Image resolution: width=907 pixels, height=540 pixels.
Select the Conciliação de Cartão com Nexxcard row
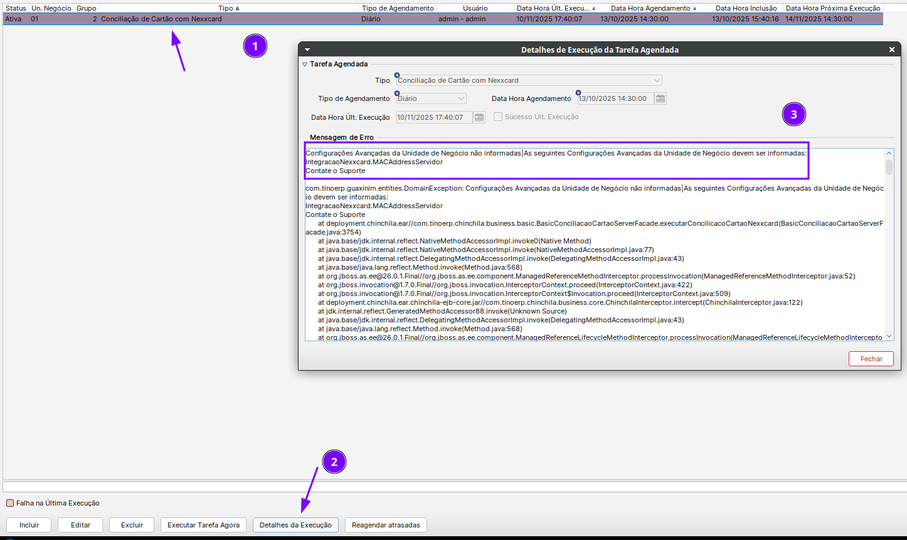(x=300, y=19)
